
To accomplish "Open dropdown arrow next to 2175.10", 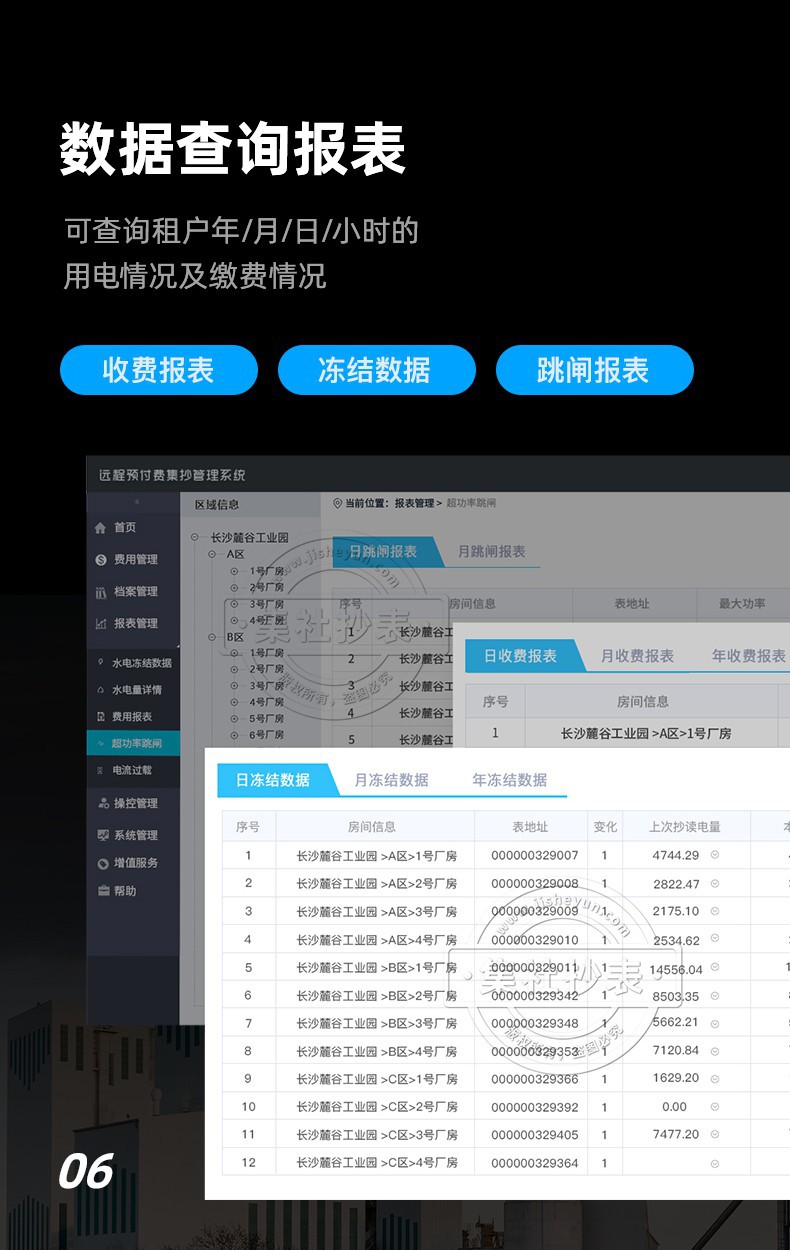I will tap(715, 911).
